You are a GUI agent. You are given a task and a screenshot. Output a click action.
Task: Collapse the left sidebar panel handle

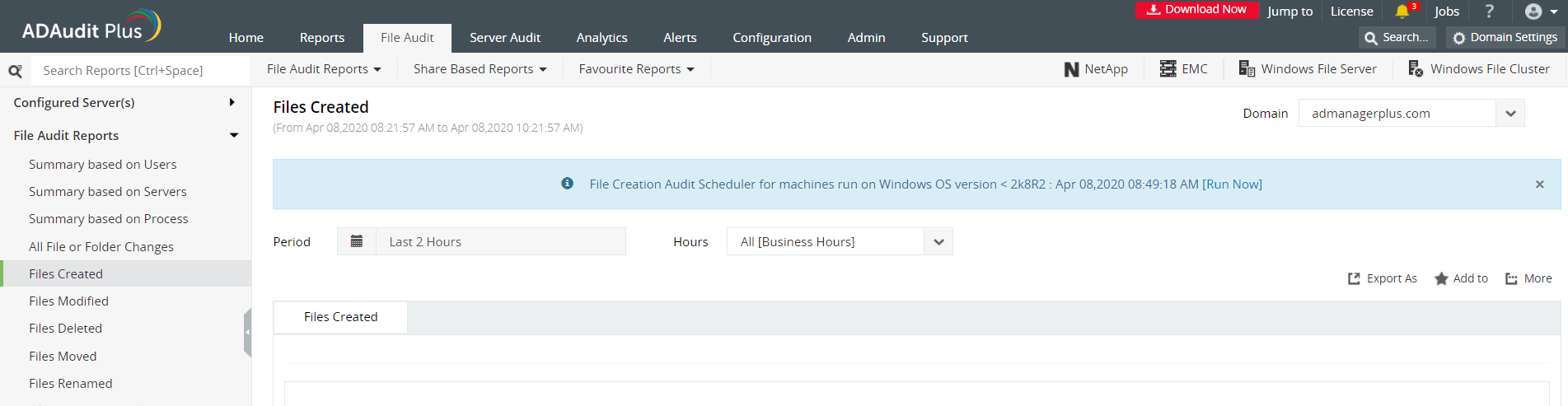[247, 332]
